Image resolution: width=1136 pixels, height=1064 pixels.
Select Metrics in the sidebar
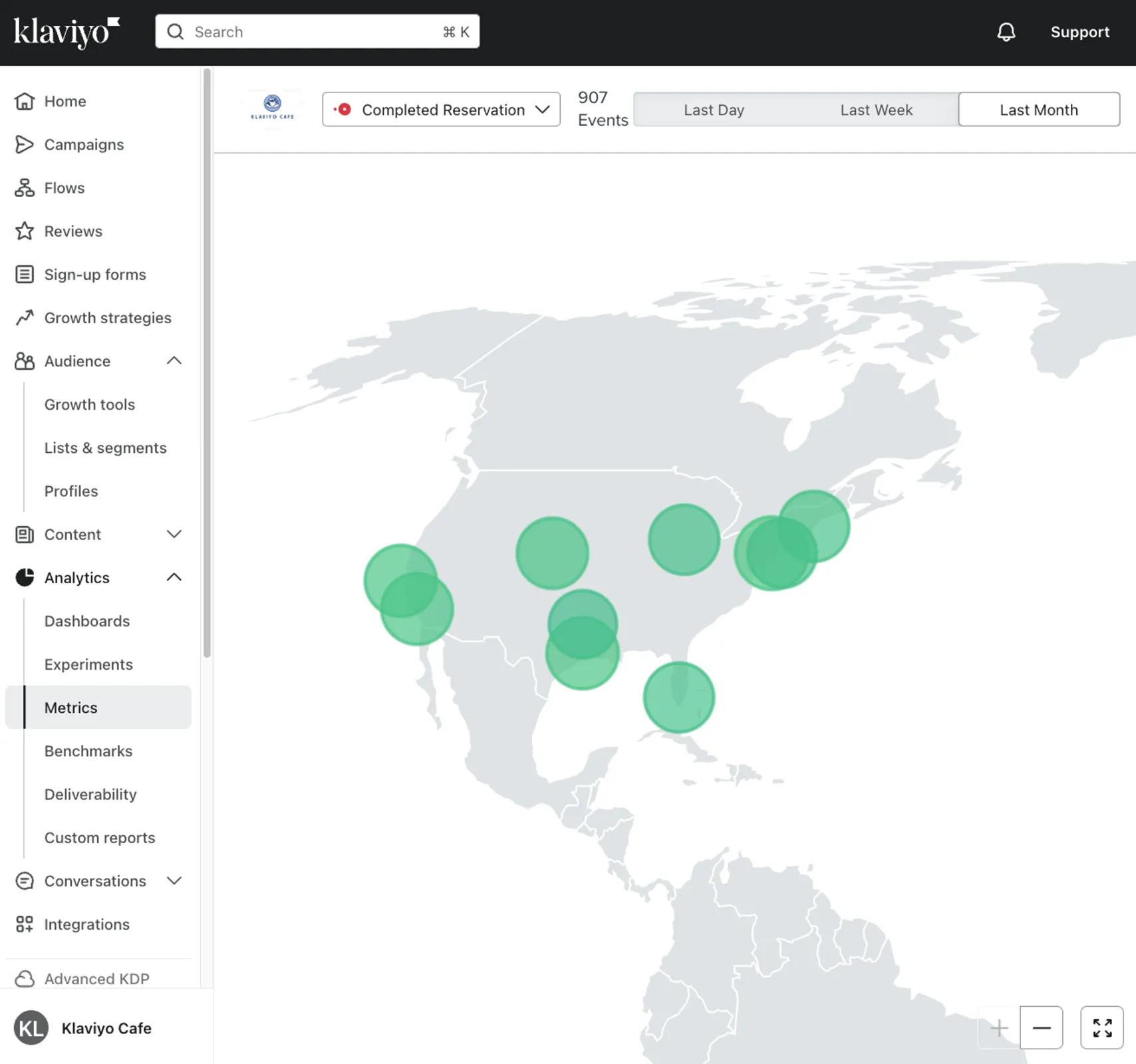98,707
